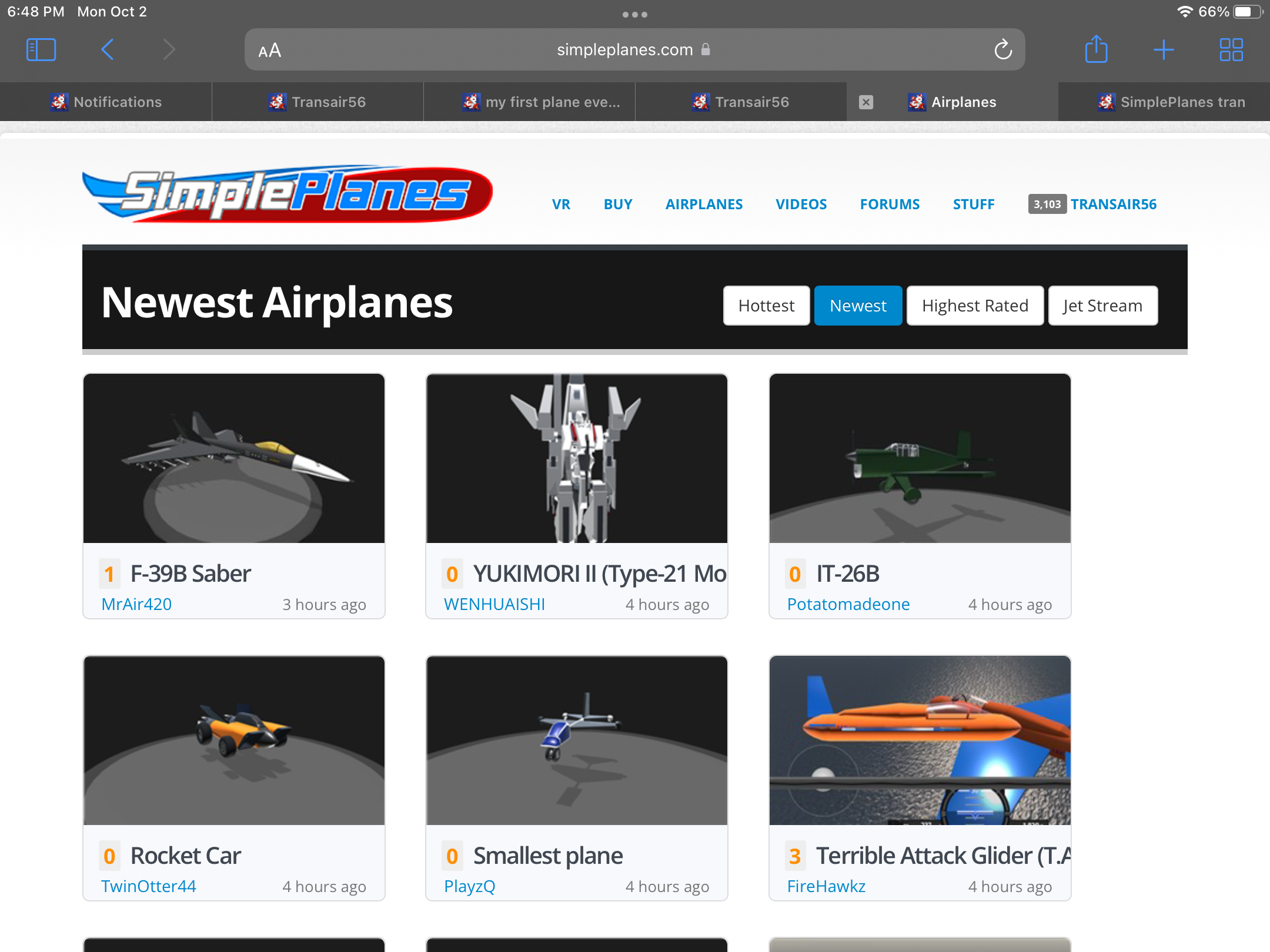Visit FireHawkz's profile
The image size is (1270, 952).
pos(826,886)
